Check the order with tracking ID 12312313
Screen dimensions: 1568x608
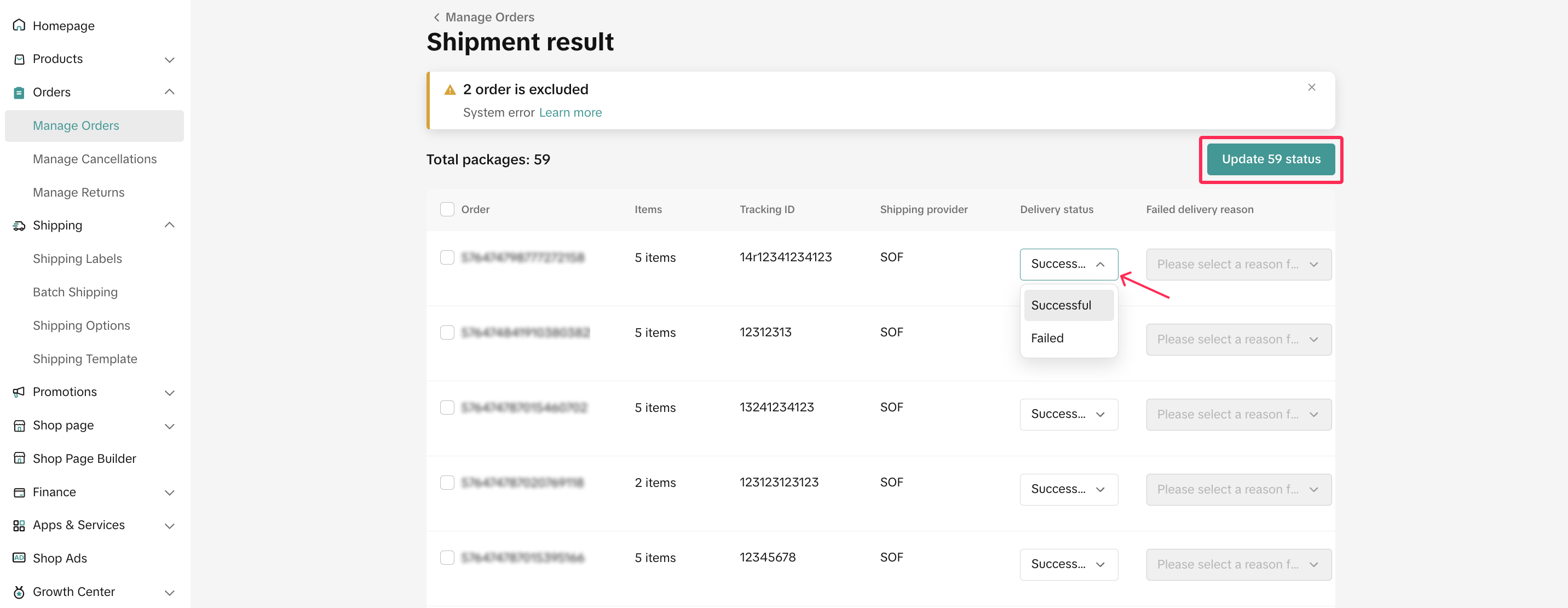(447, 332)
